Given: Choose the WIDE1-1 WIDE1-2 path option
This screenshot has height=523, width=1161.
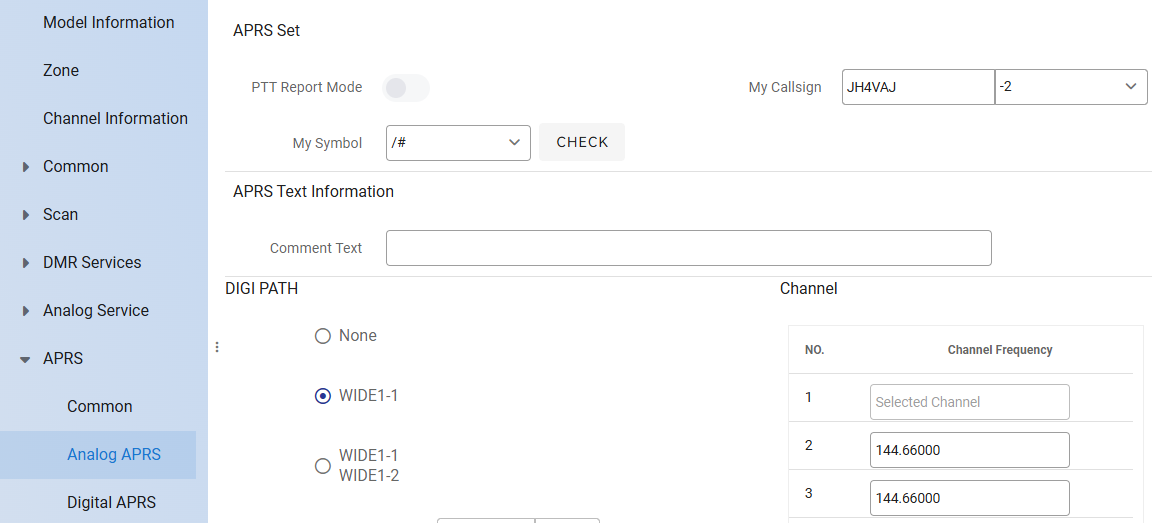Looking at the screenshot, I should [323, 466].
